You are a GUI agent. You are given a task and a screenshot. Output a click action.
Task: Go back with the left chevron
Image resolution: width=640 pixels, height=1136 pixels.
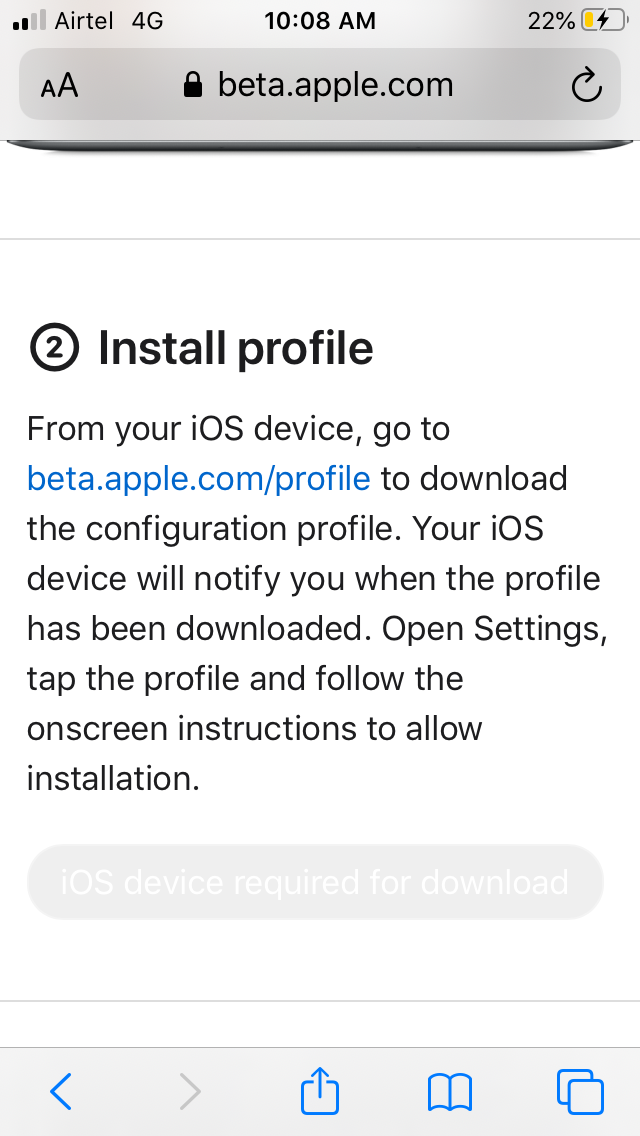tap(61, 1091)
